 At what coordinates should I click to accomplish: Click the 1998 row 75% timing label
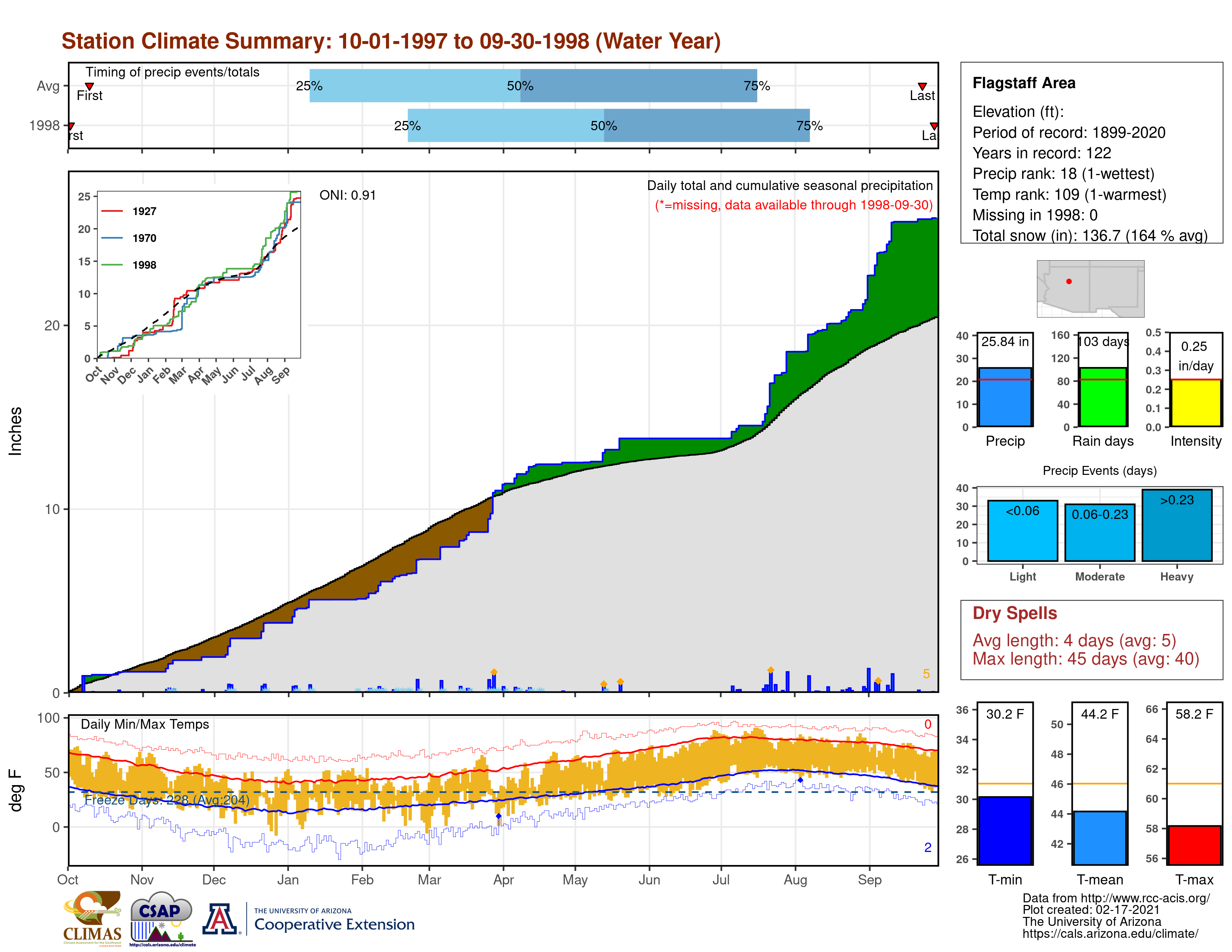[x=809, y=126]
